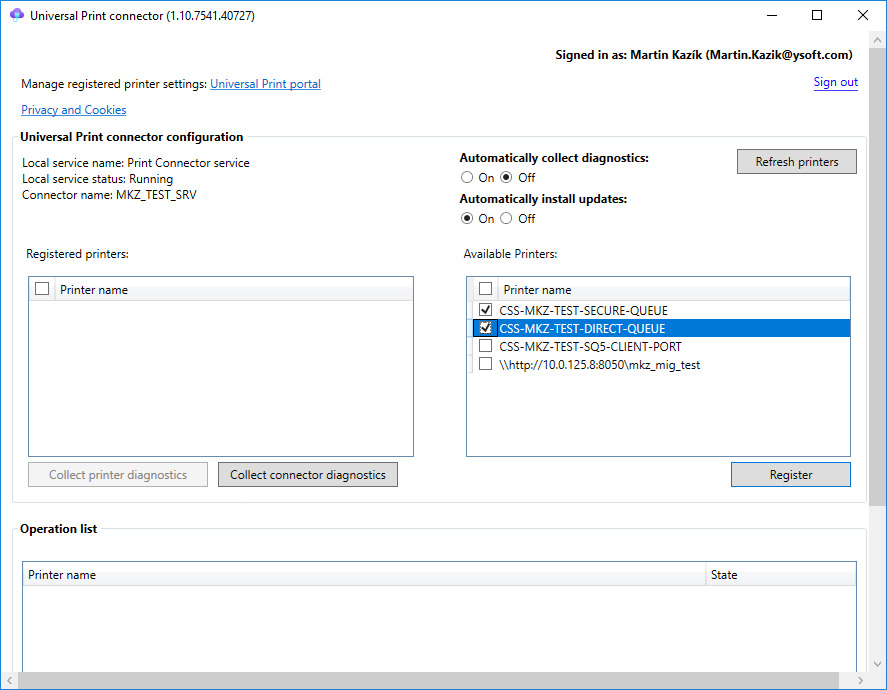Click the vertical scrollbar down arrow
Viewport: 887px width, 690px height.
(x=877, y=662)
